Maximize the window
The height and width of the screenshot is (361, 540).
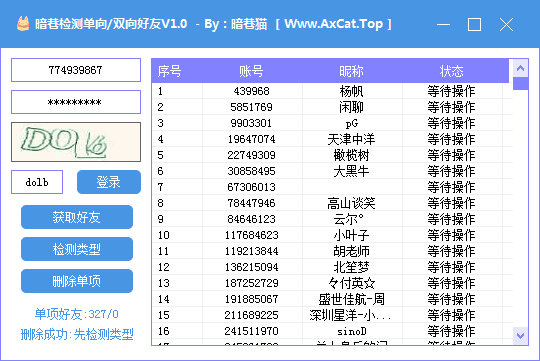tap(474, 24)
